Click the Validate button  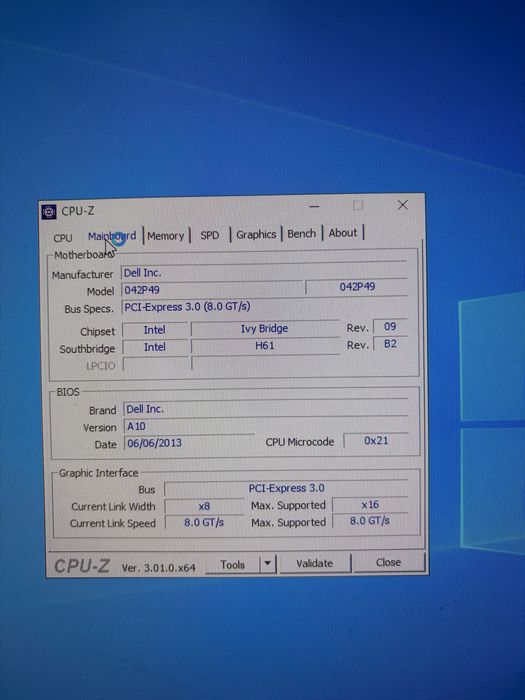[x=315, y=563]
